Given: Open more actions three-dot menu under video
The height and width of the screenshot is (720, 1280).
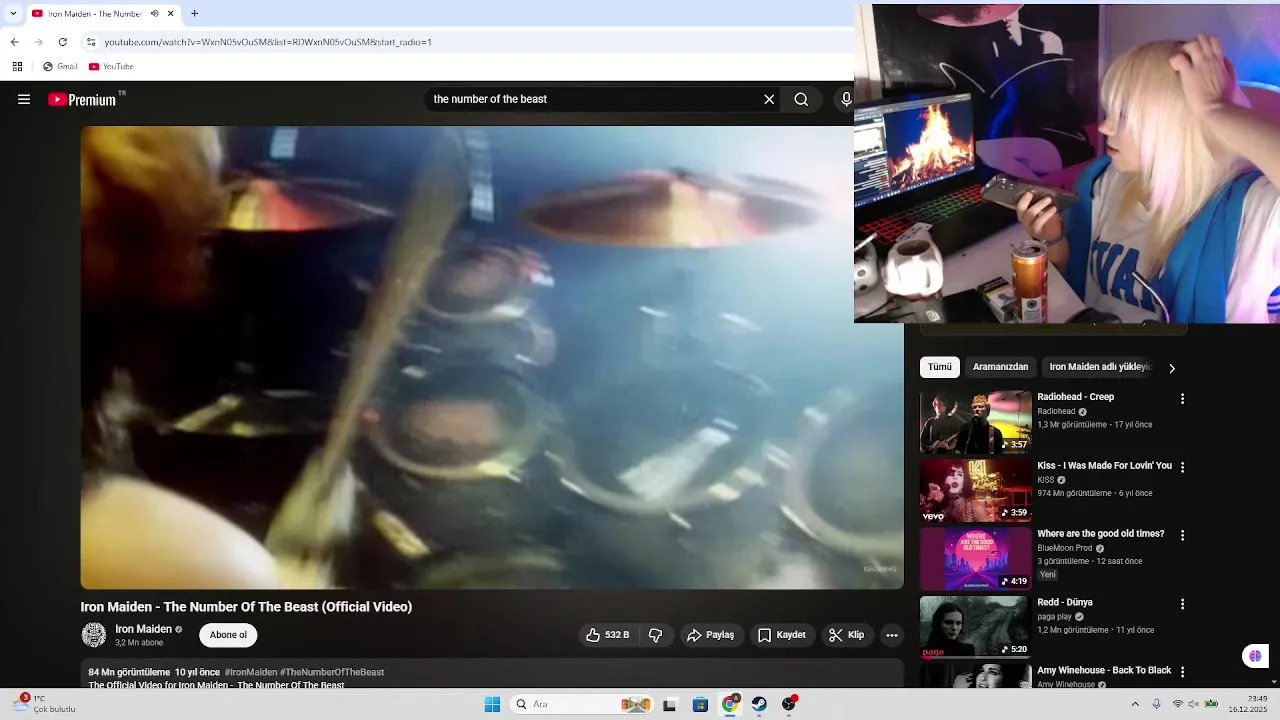Looking at the screenshot, I should tap(892, 635).
